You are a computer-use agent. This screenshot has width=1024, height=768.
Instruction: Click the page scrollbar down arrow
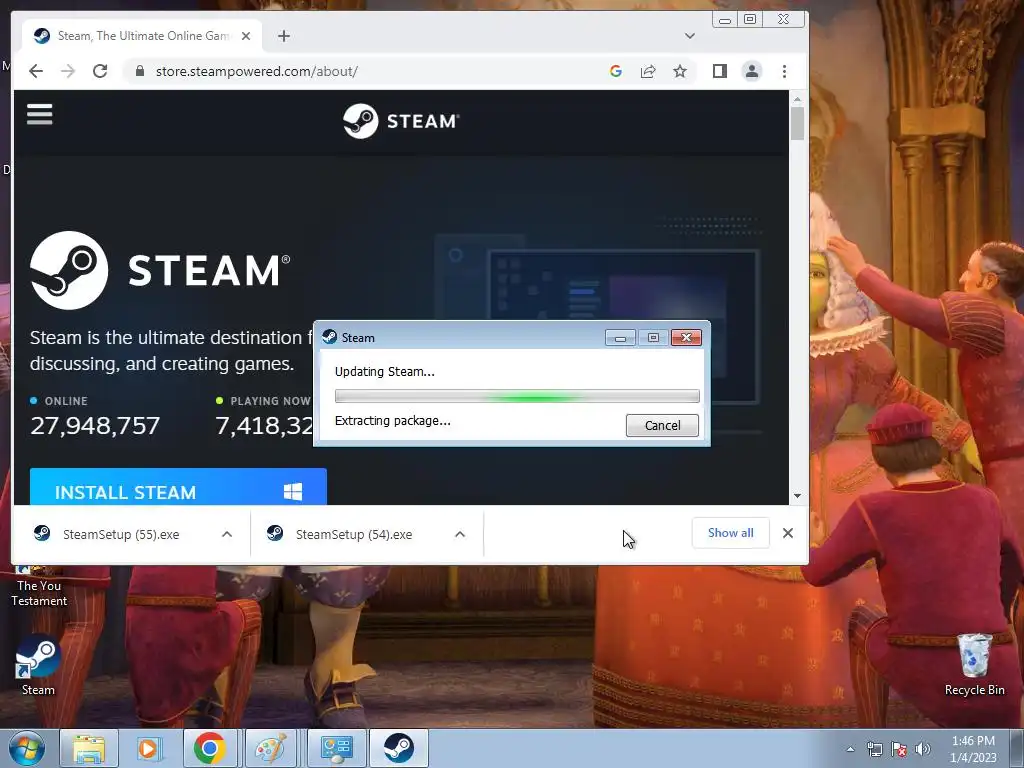[x=797, y=496]
